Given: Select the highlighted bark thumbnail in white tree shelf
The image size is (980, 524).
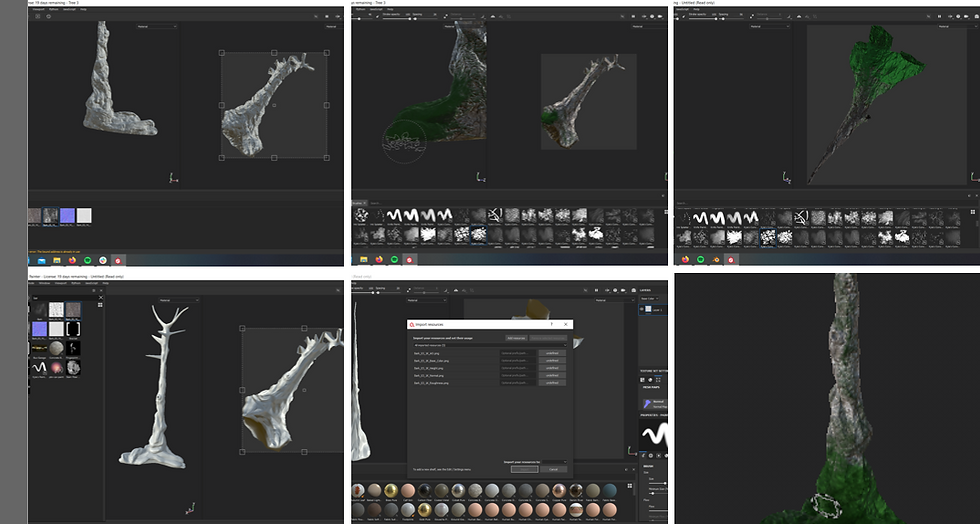Looking at the screenshot, I should (x=73, y=310).
